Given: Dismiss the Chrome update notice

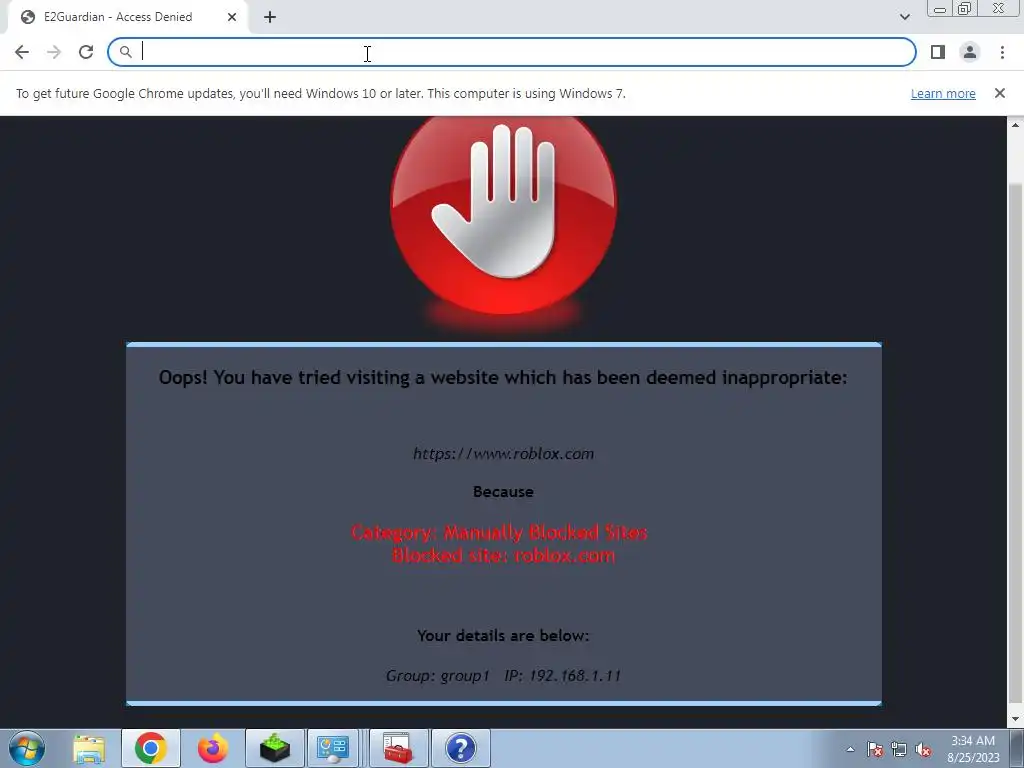Looking at the screenshot, I should tap(999, 93).
